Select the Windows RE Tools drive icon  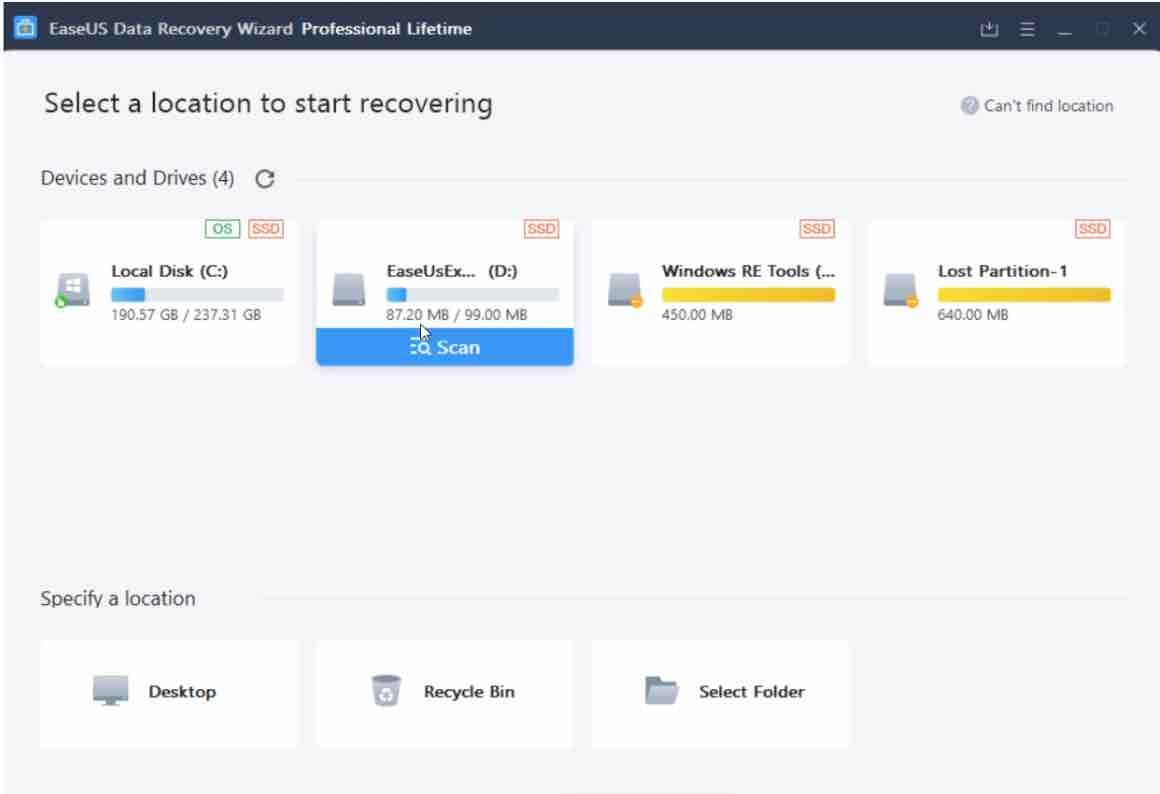point(624,289)
